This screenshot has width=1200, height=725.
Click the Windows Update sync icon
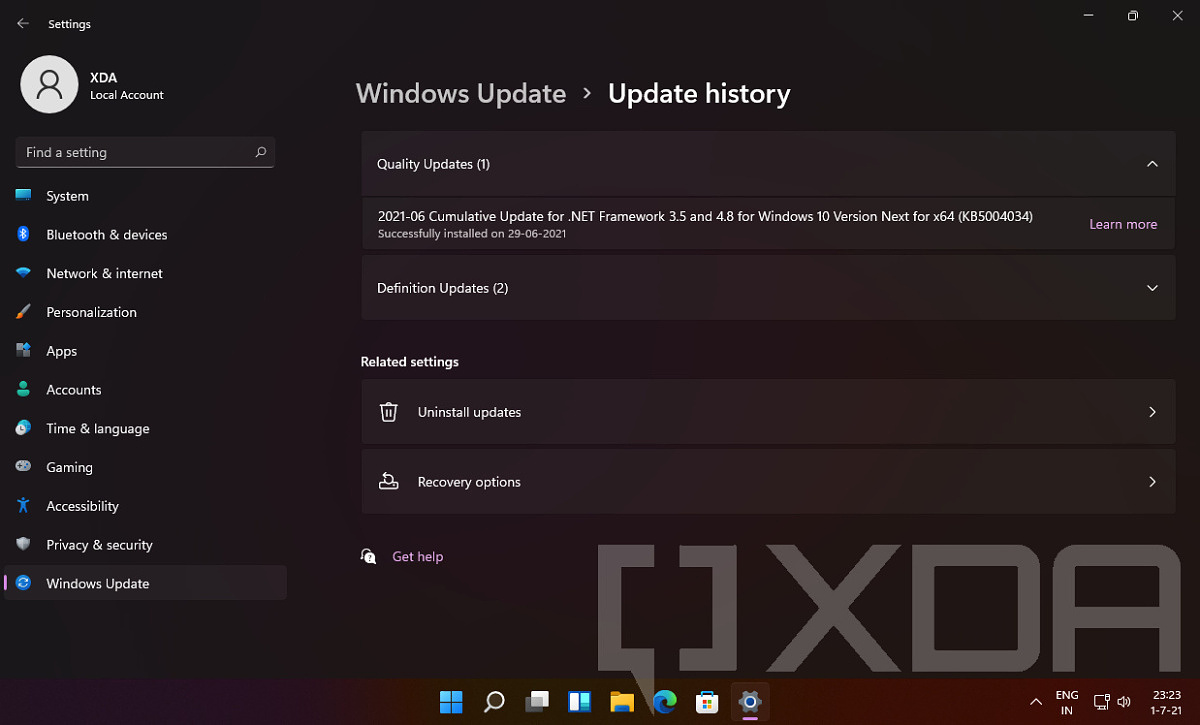click(23, 583)
